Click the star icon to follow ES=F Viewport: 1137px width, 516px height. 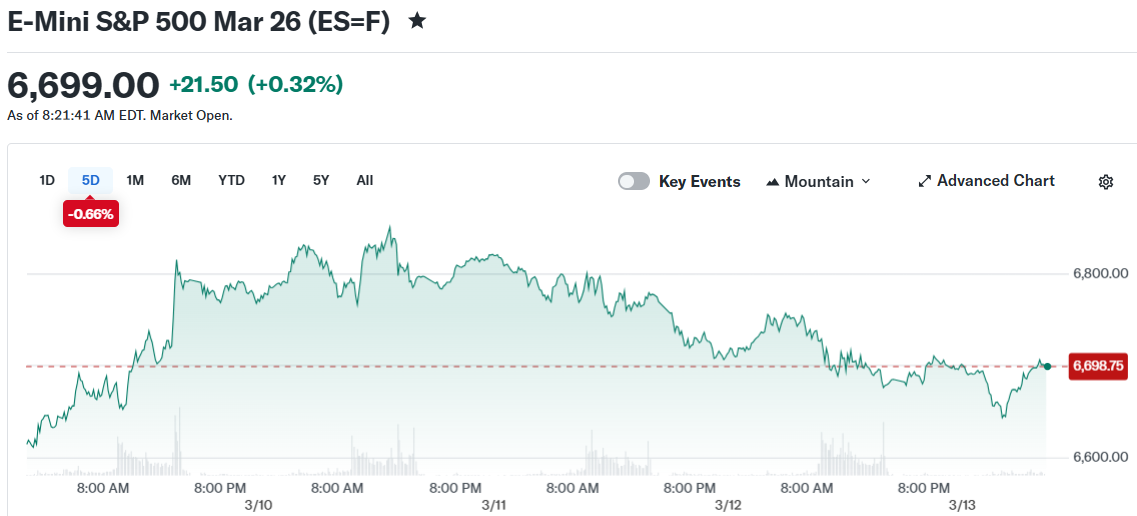tap(417, 21)
